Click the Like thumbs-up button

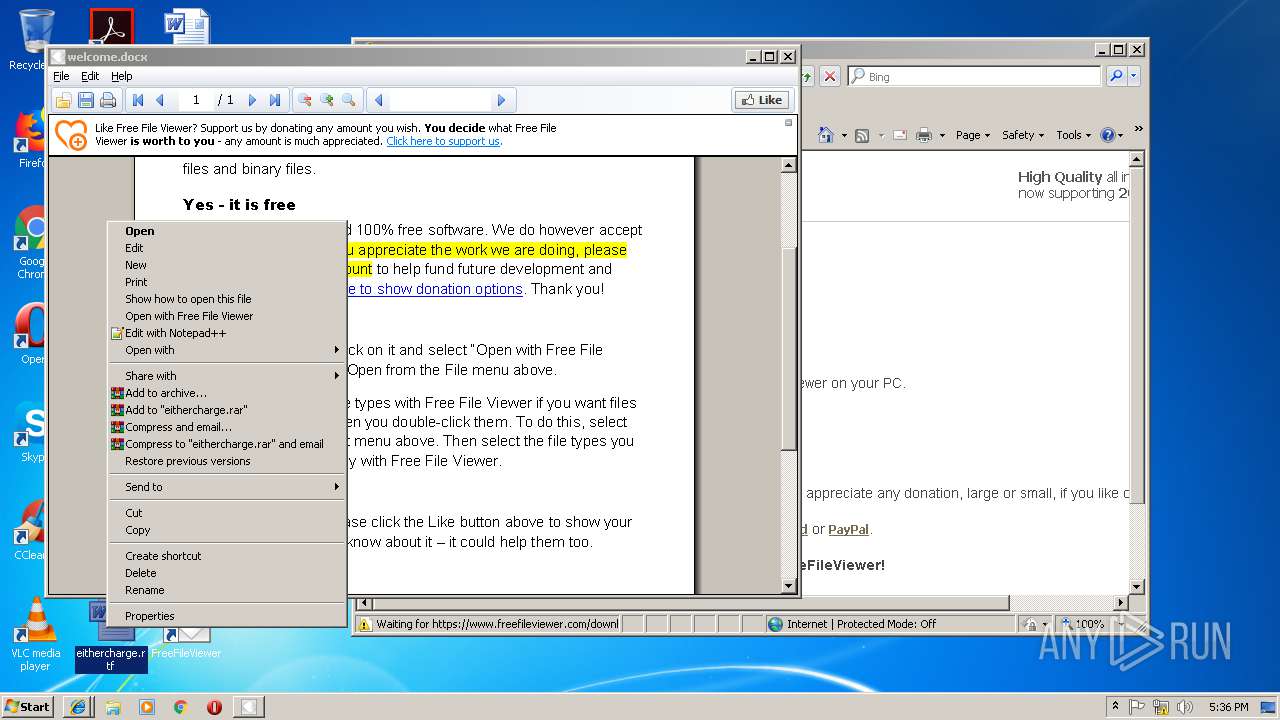click(x=762, y=100)
